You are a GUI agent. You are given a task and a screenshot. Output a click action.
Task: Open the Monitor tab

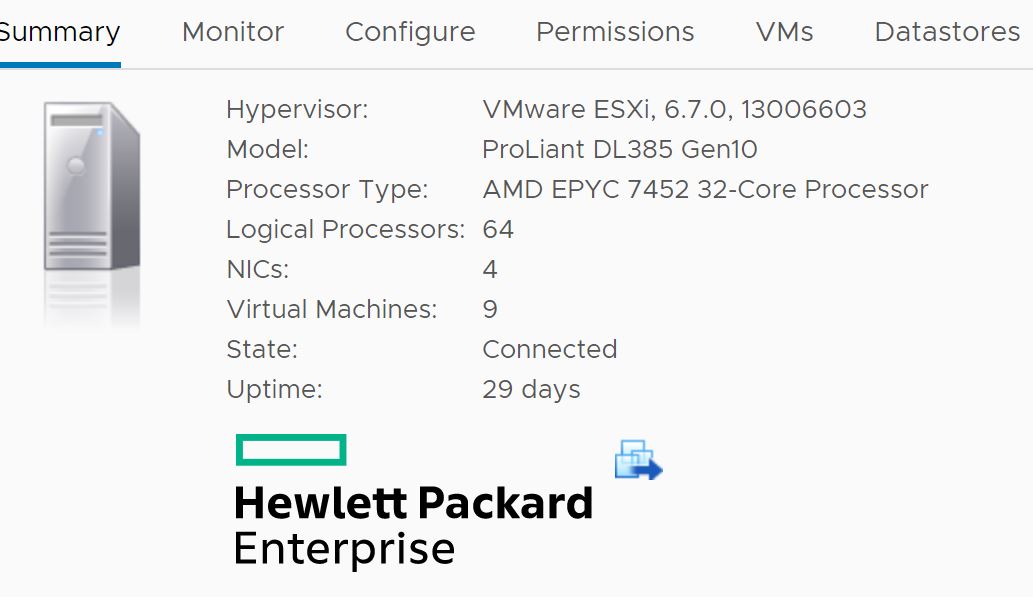(233, 32)
